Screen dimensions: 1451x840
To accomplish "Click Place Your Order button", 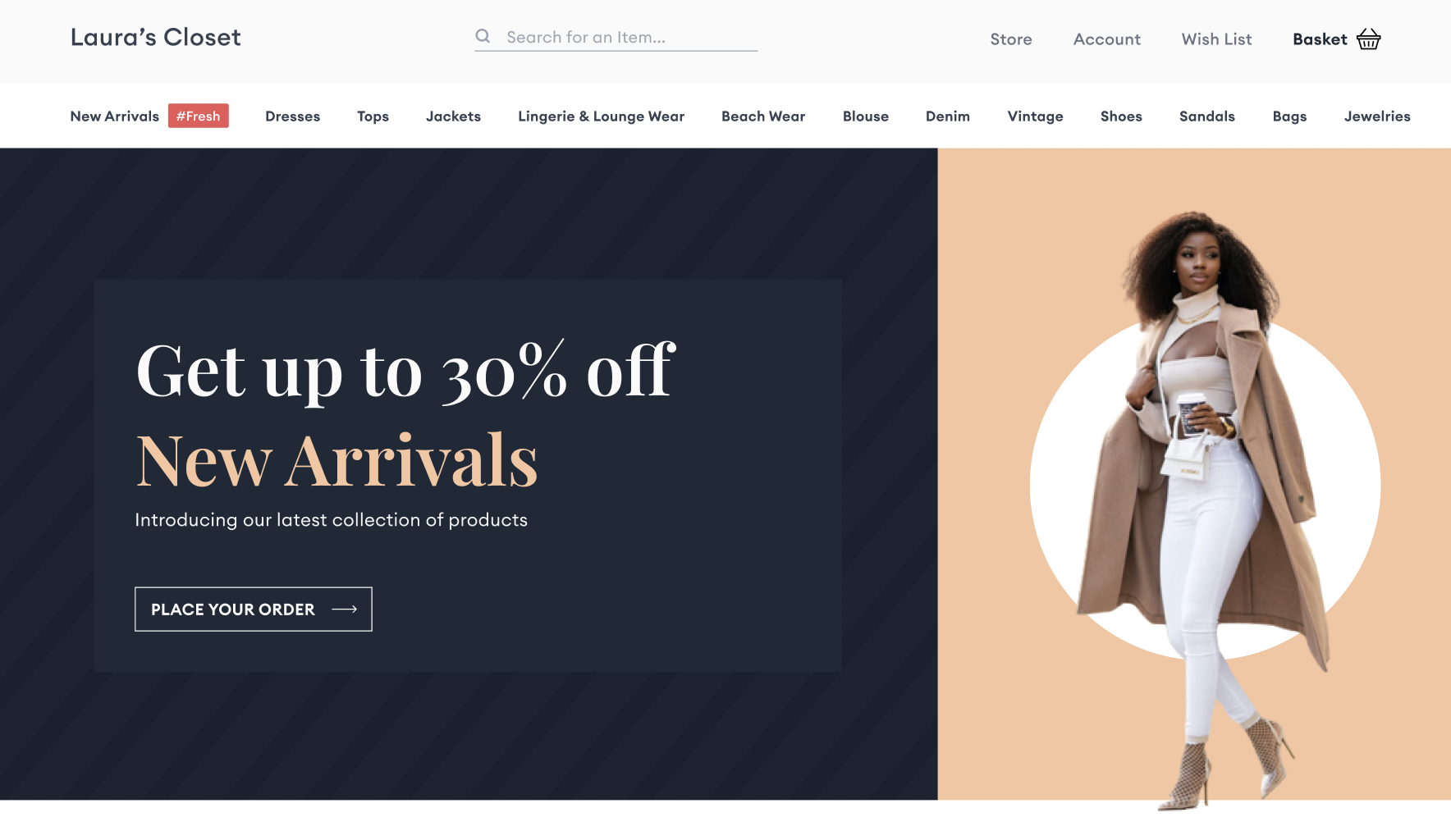I will [254, 609].
